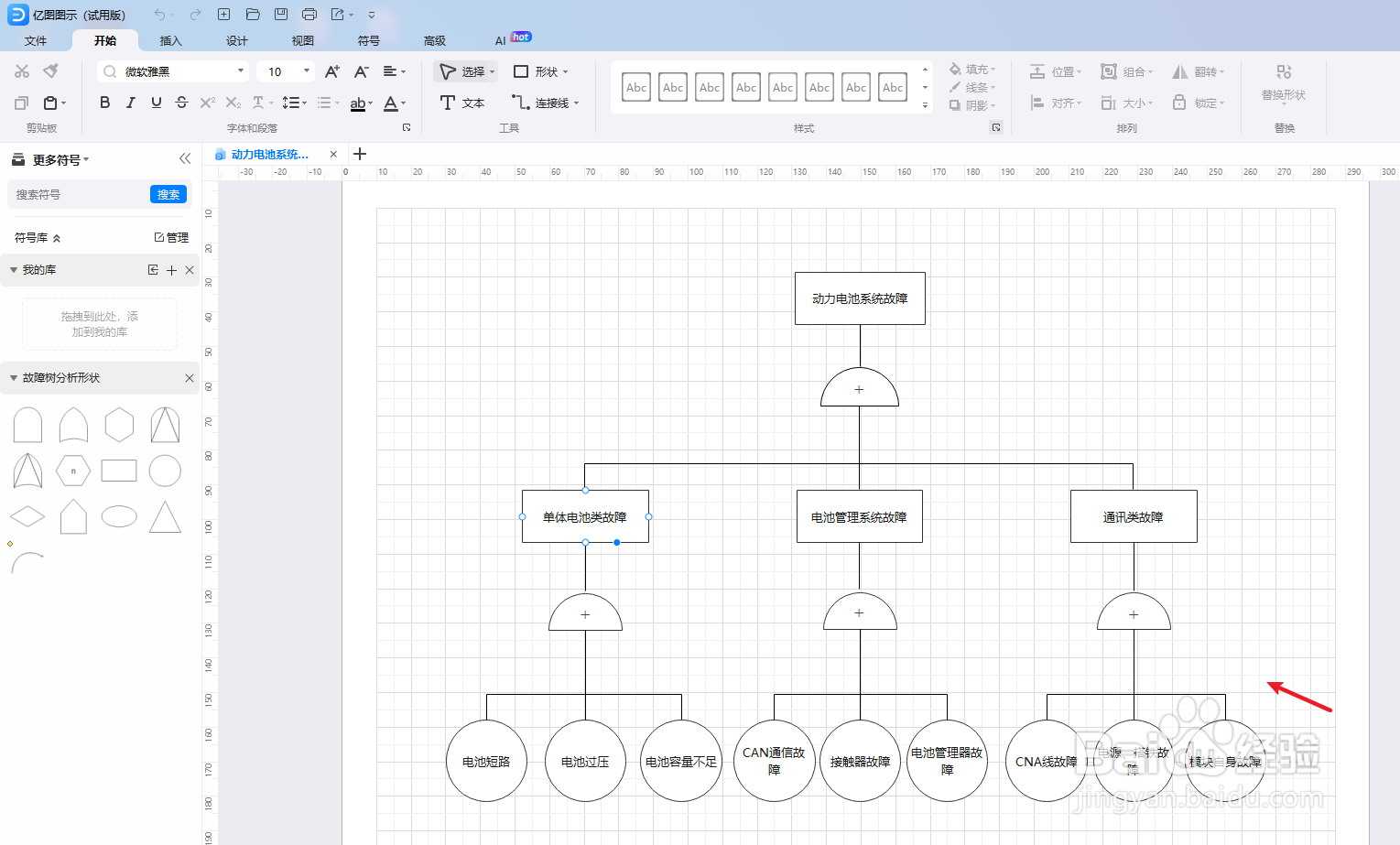Screen dimensions: 1400x845
Task: Select the circle shape in fault tree library
Action: (x=165, y=471)
